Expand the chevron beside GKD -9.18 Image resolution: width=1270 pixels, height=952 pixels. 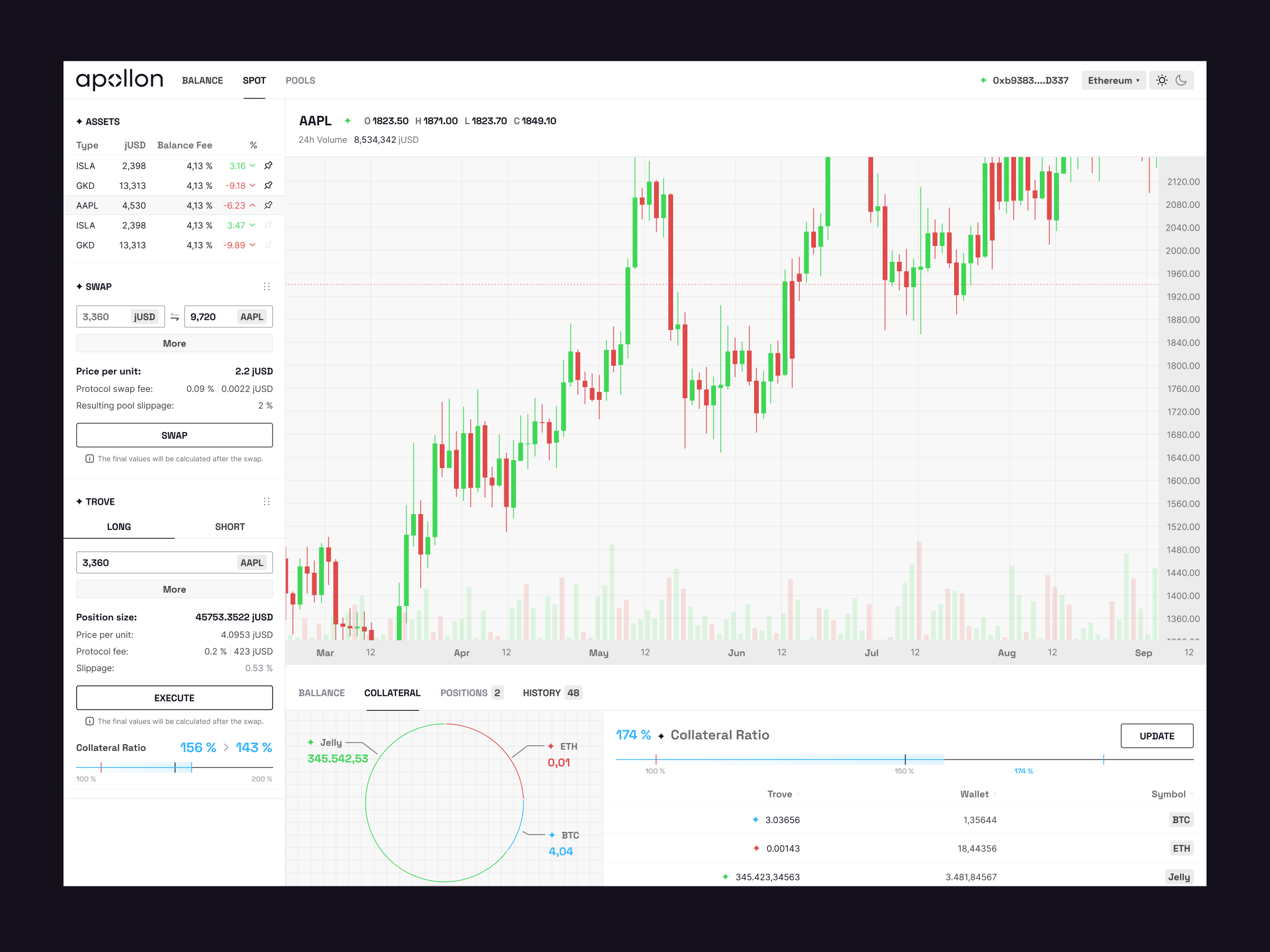(x=252, y=185)
